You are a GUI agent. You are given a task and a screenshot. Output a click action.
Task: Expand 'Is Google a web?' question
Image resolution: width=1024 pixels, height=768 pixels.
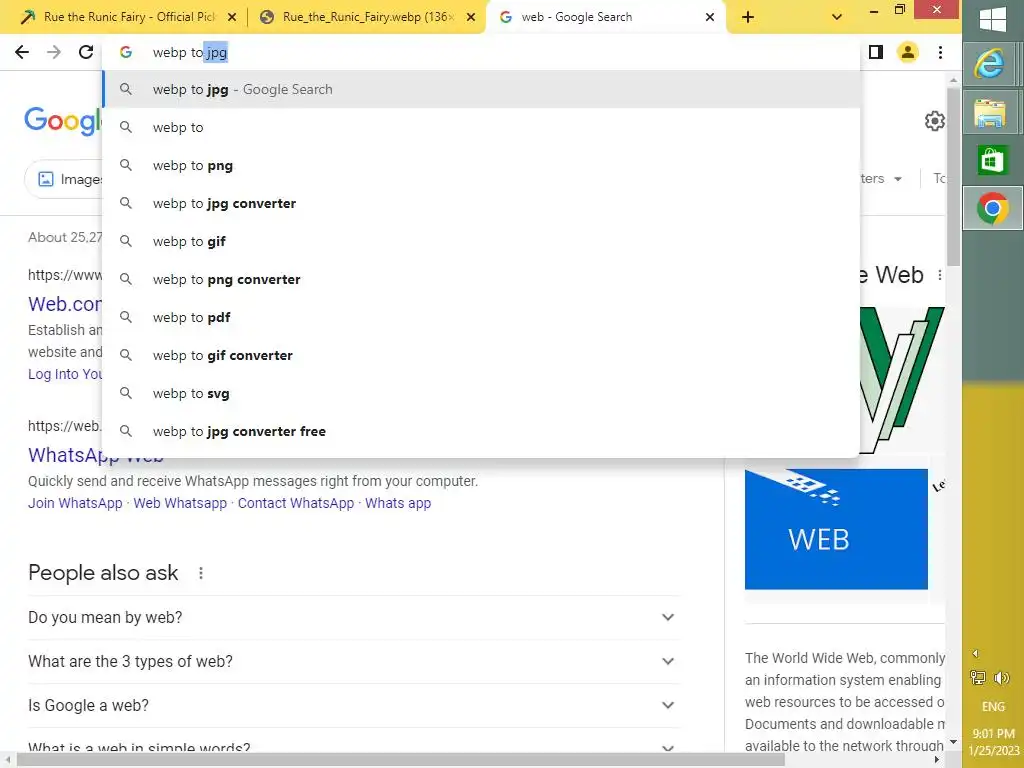tap(353, 705)
